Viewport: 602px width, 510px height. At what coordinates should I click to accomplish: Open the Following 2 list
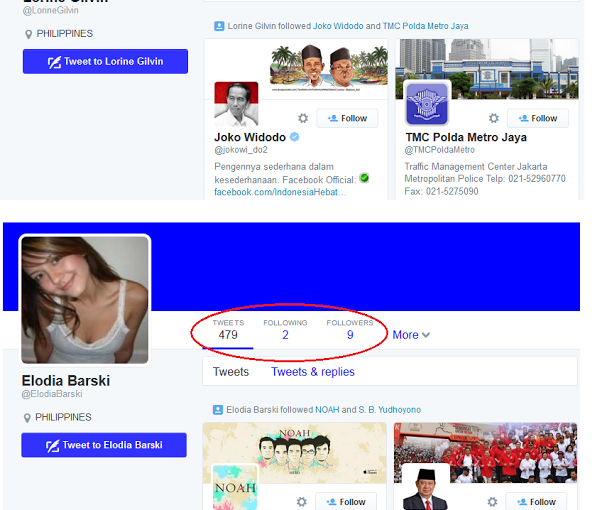coord(285,330)
